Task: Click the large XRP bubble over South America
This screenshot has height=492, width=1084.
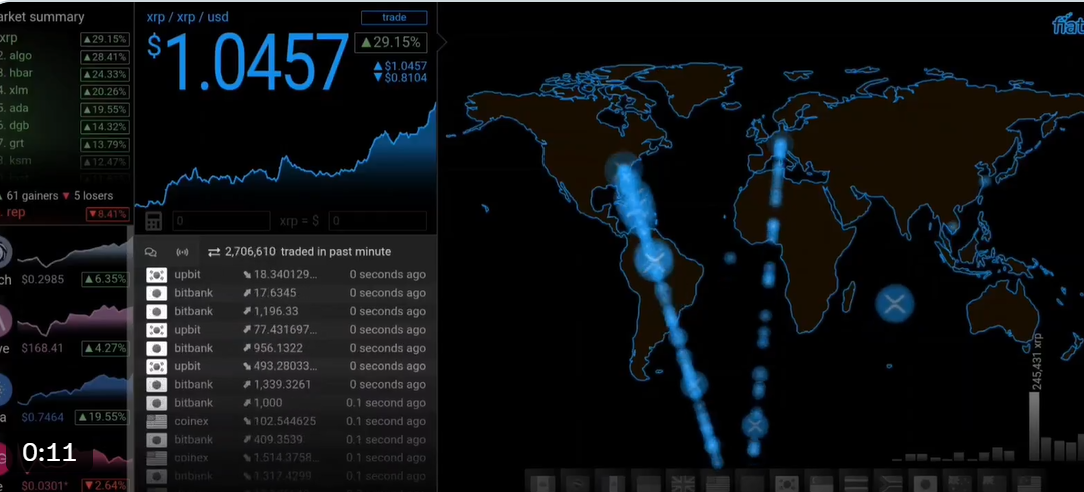Action: (654, 260)
